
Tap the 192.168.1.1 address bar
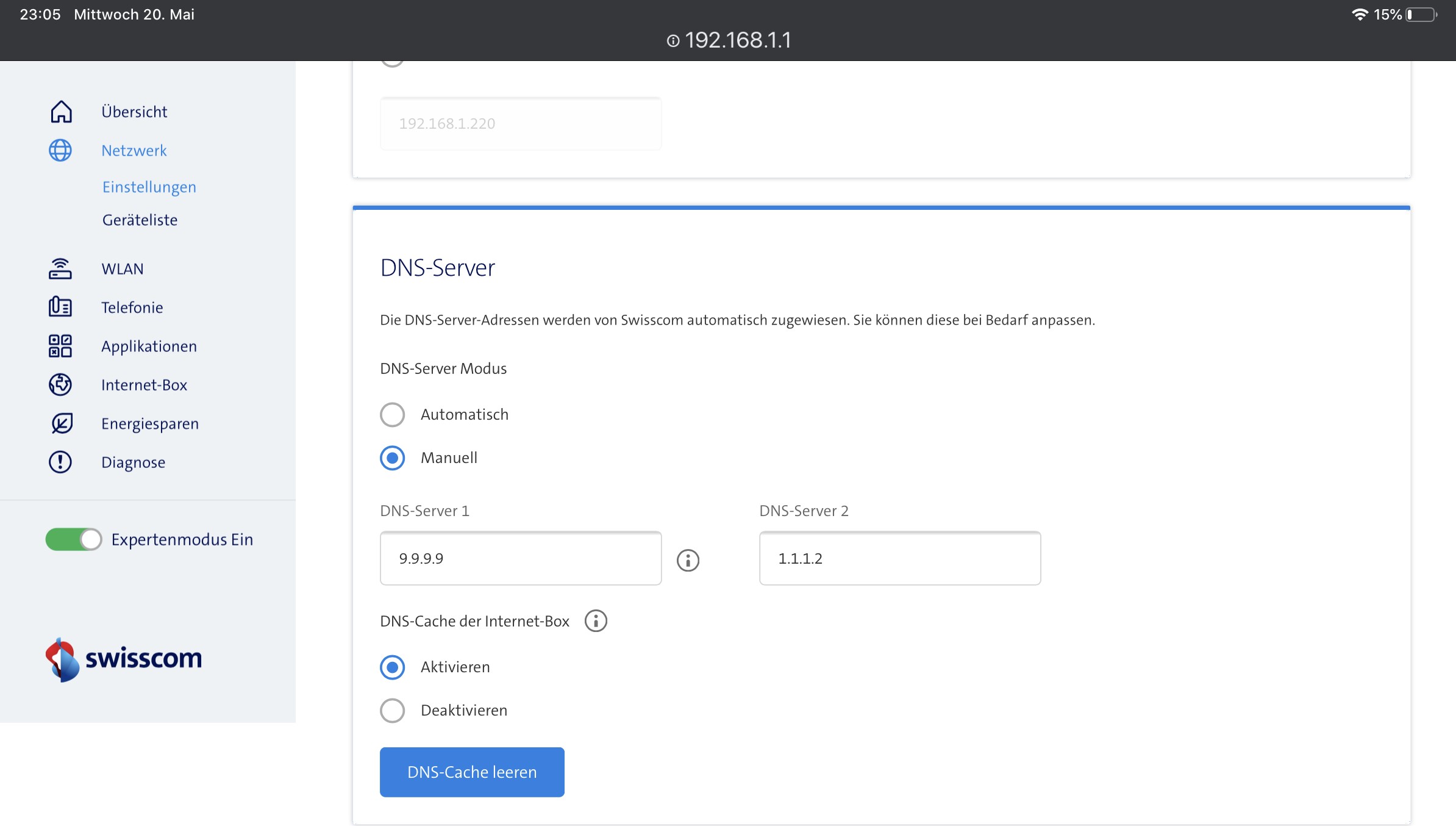[729, 40]
